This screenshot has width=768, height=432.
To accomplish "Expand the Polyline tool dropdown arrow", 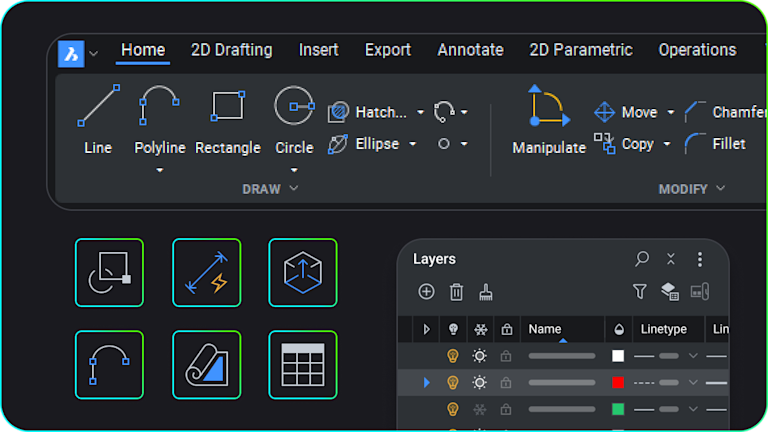I will [160, 170].
